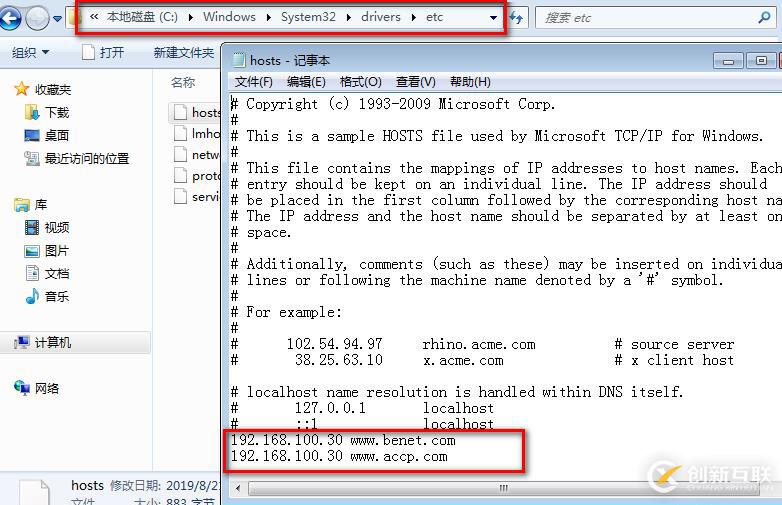Expand the arrow after drivers breadcrumb
The width and height of the screenshot is (782, 505).
413,18
